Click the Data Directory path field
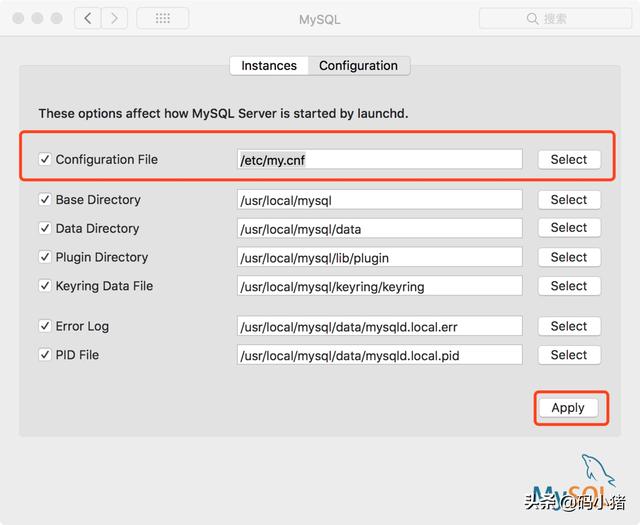640x525 pixels. [380, 228]
